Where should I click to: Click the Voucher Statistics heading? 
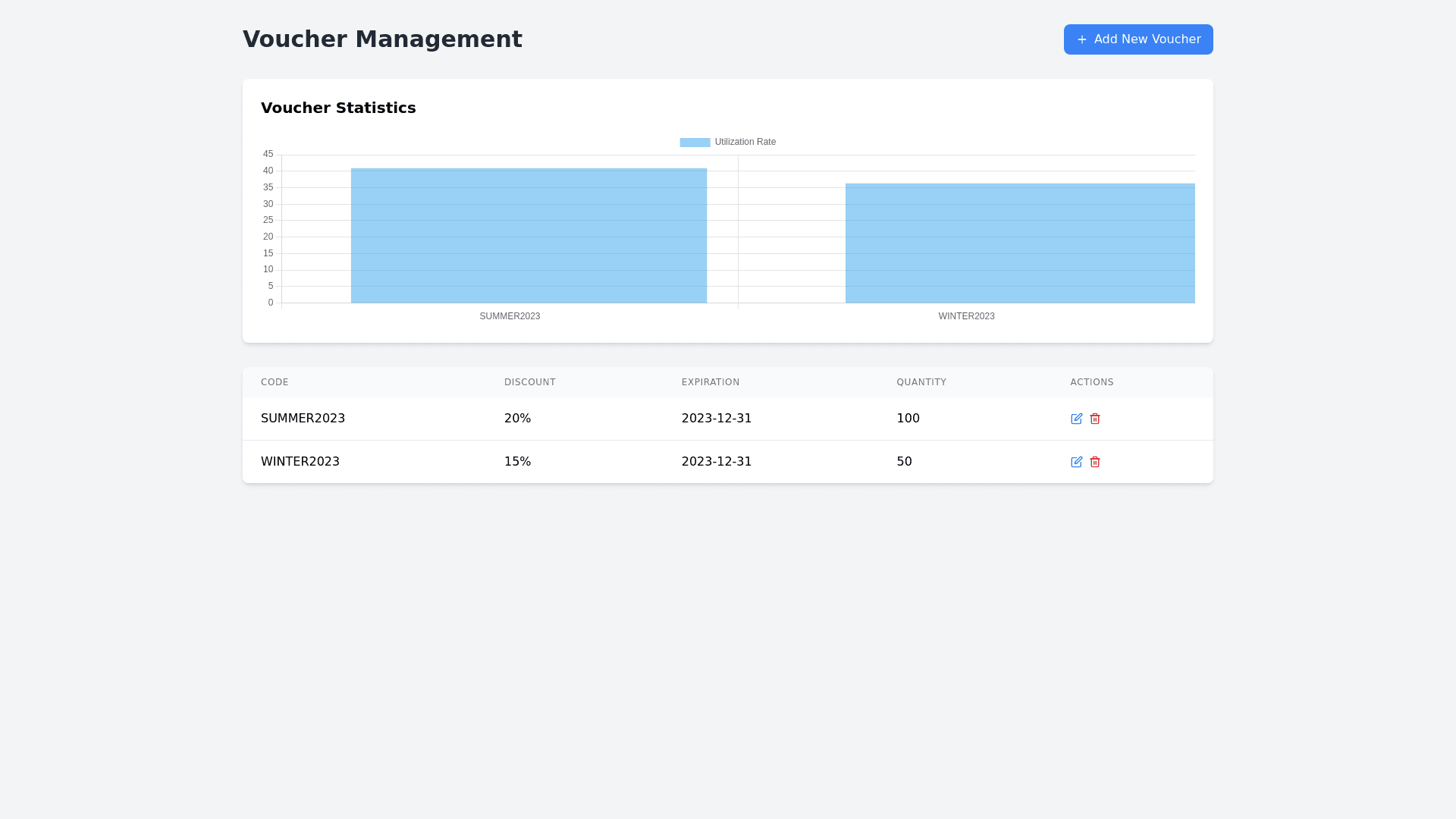[x=338, y=108]
